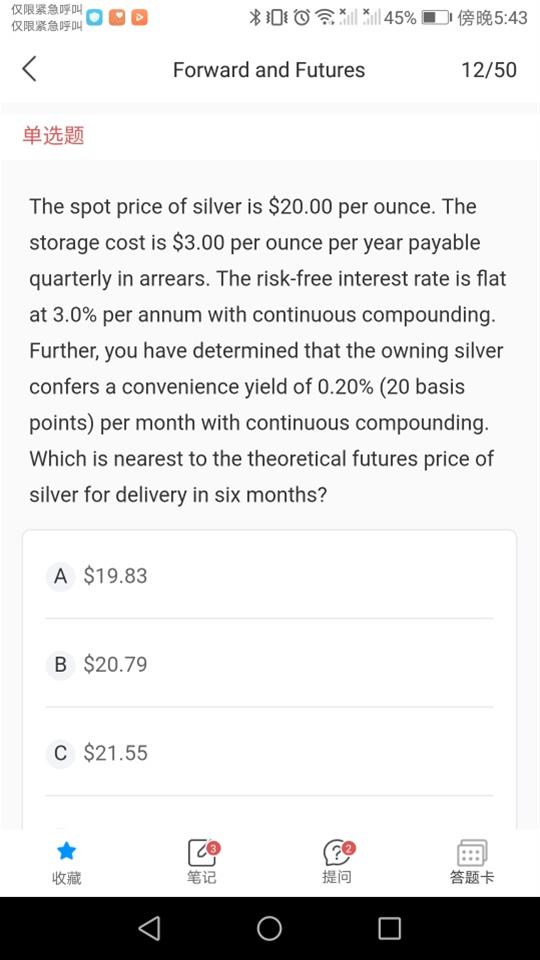Tap the 收藏 label in bottom bar
Screen dimensions: 540x960
pyautogui.click(x=66, y=878)
